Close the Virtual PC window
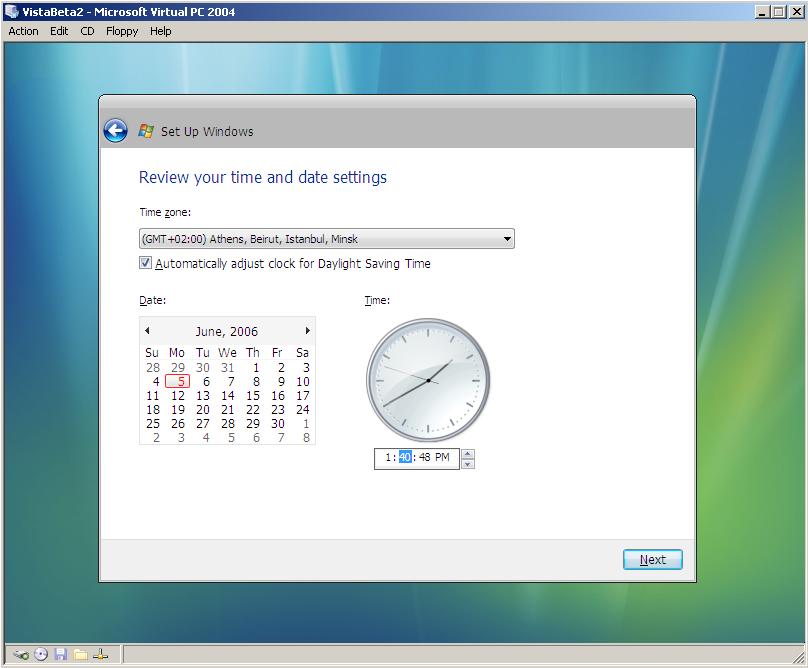 796,11
